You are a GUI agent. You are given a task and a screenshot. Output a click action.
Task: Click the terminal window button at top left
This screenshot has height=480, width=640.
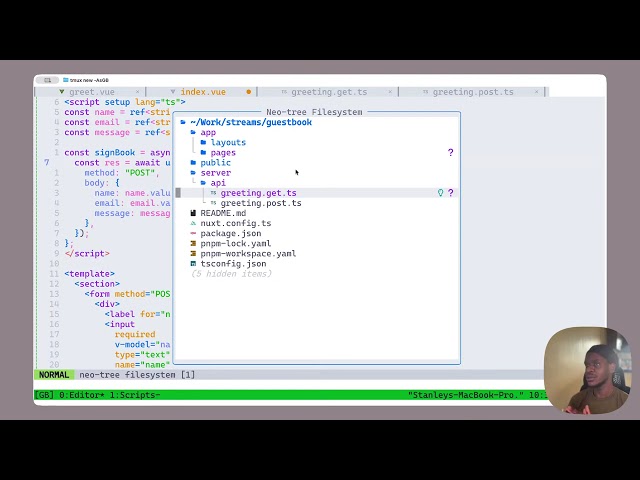coord(47,80)
